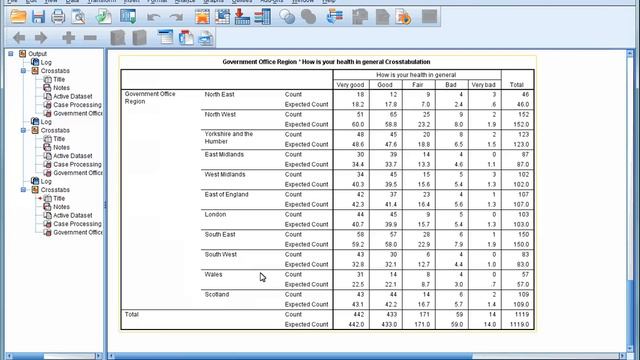Insert text using the last outlining icon

[x=206, y=38]
